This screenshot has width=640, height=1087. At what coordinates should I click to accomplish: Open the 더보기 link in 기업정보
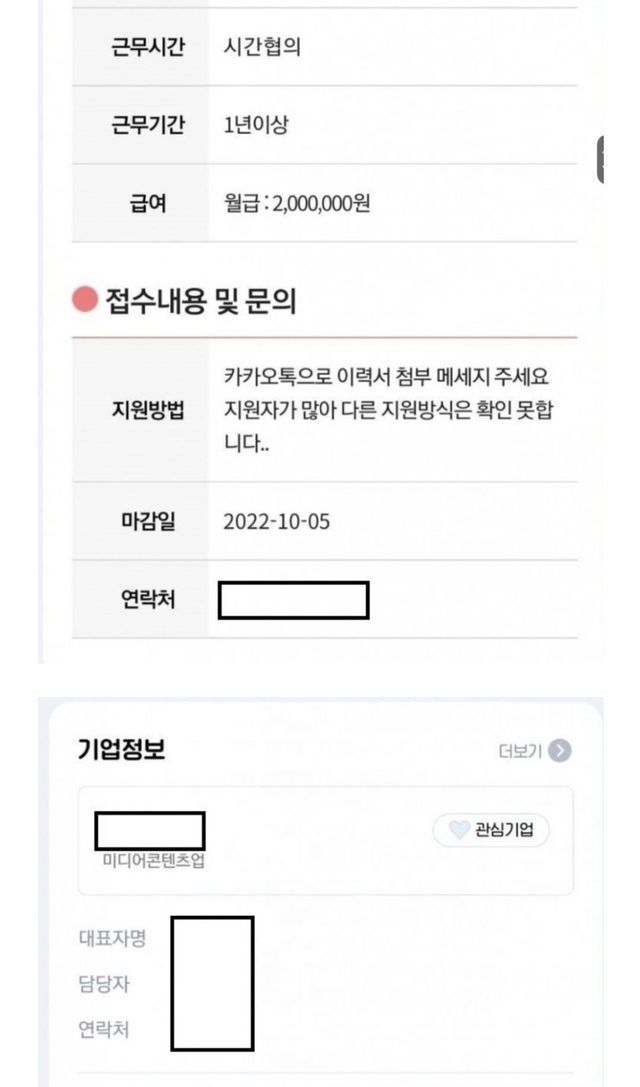[520, 751]
